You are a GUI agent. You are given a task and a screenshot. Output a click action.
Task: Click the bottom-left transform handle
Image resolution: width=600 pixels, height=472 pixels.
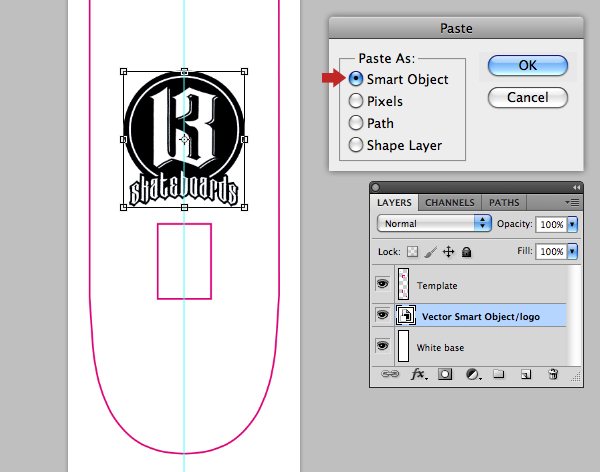pyautogui.click(x=123, y=207)
